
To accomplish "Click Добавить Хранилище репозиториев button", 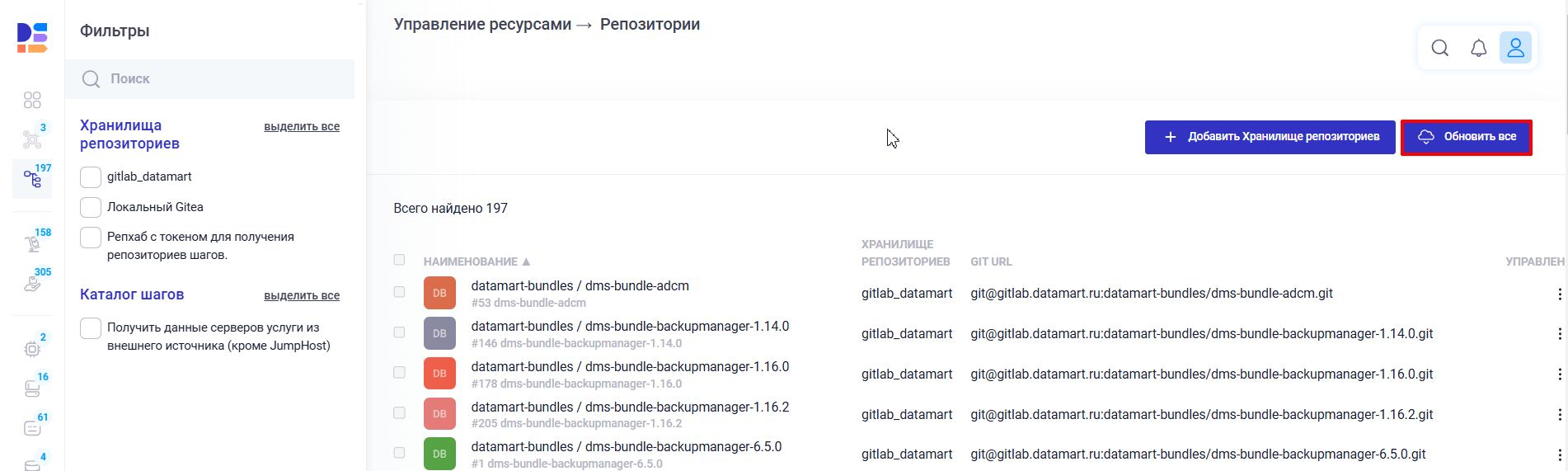I will click(1270, 137).
